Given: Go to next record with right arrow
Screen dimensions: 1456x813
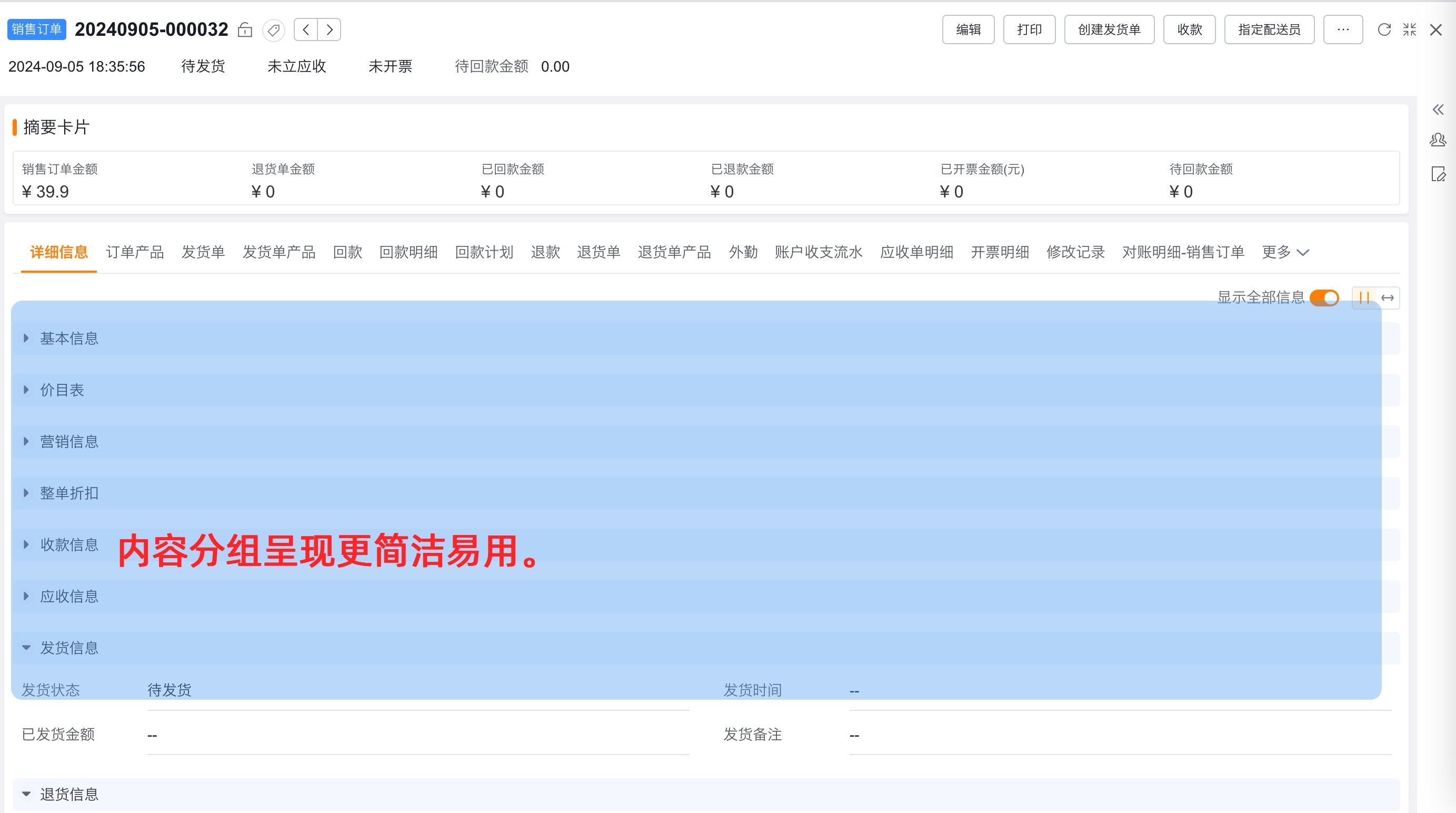Looking at the screenshot, I should (x=329, y=29).
